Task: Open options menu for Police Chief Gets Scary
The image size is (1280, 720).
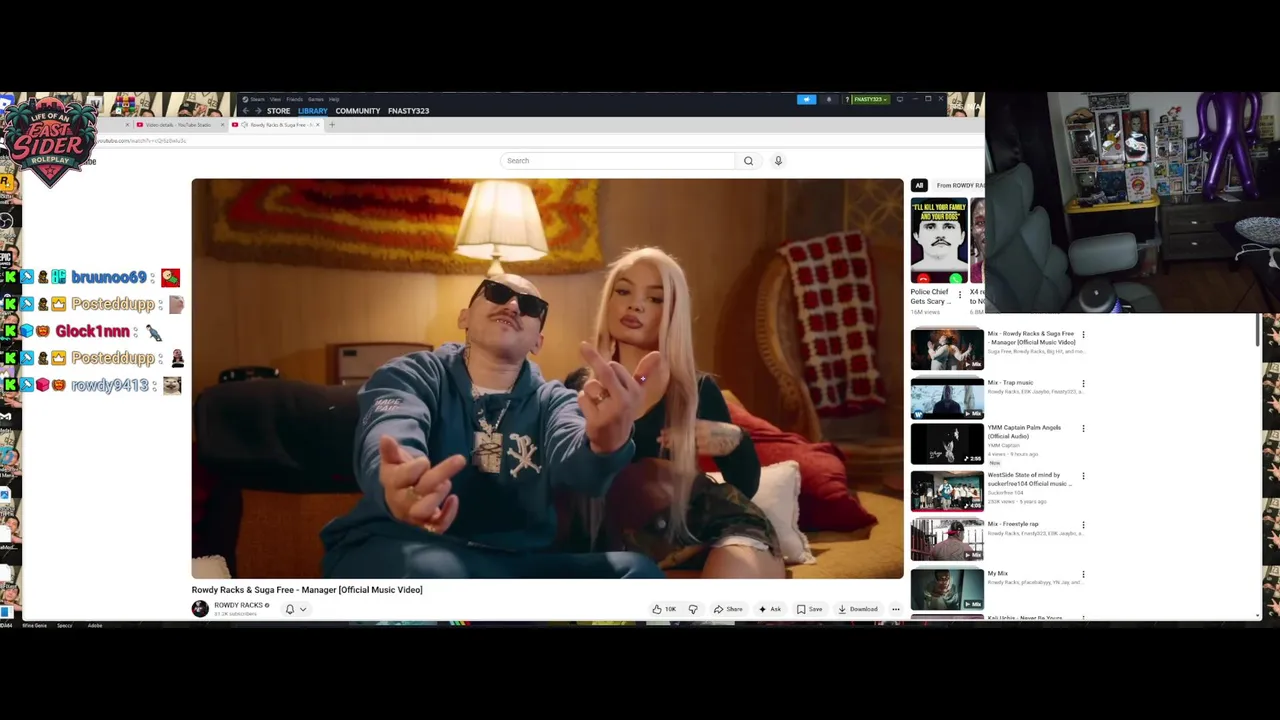Action: pos(960,295)
